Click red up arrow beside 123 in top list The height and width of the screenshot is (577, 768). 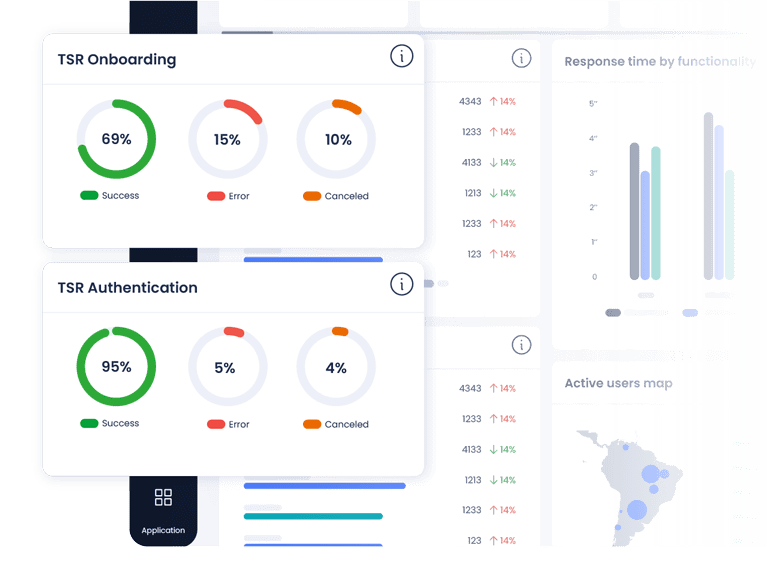click(x=493, y=254)
